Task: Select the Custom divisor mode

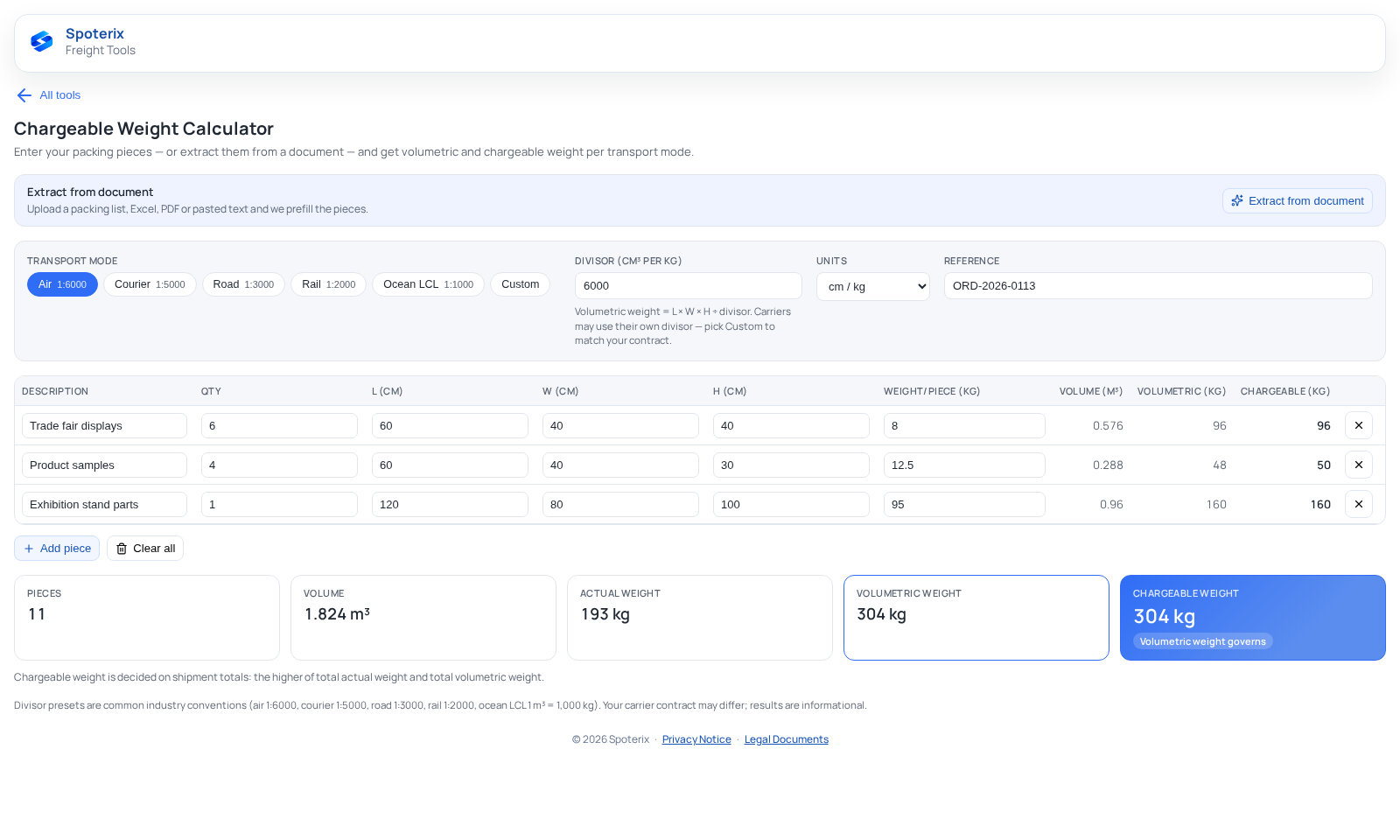Action: click(520, 284)
